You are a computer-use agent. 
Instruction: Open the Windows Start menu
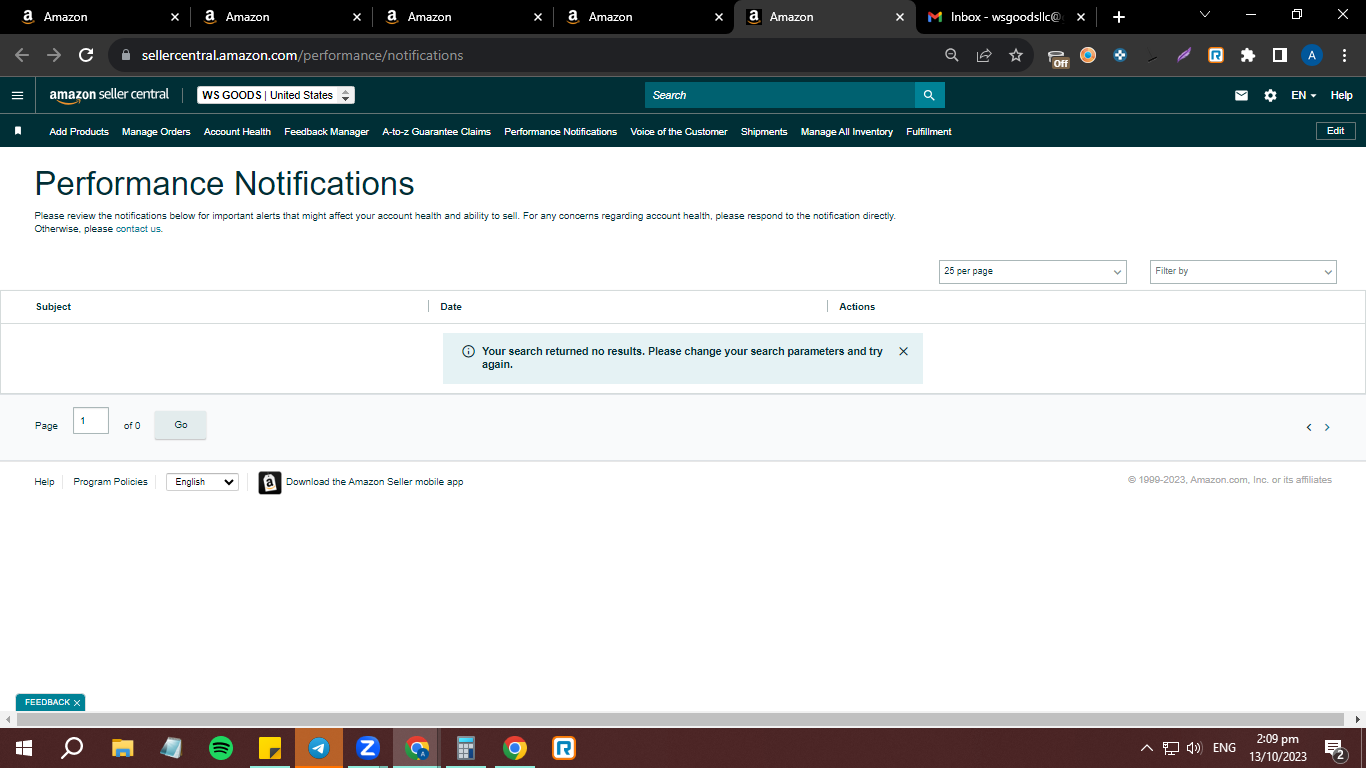pos(23,748)
